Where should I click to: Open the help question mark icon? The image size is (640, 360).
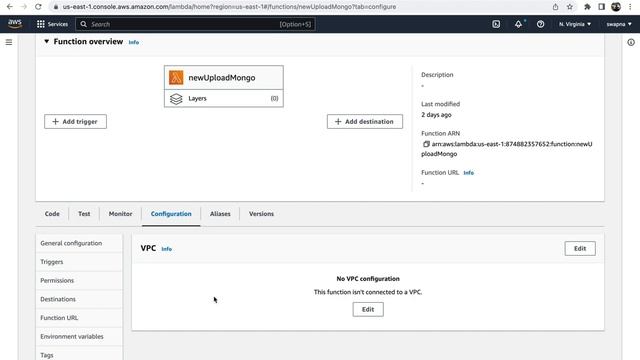pos(540,24)
